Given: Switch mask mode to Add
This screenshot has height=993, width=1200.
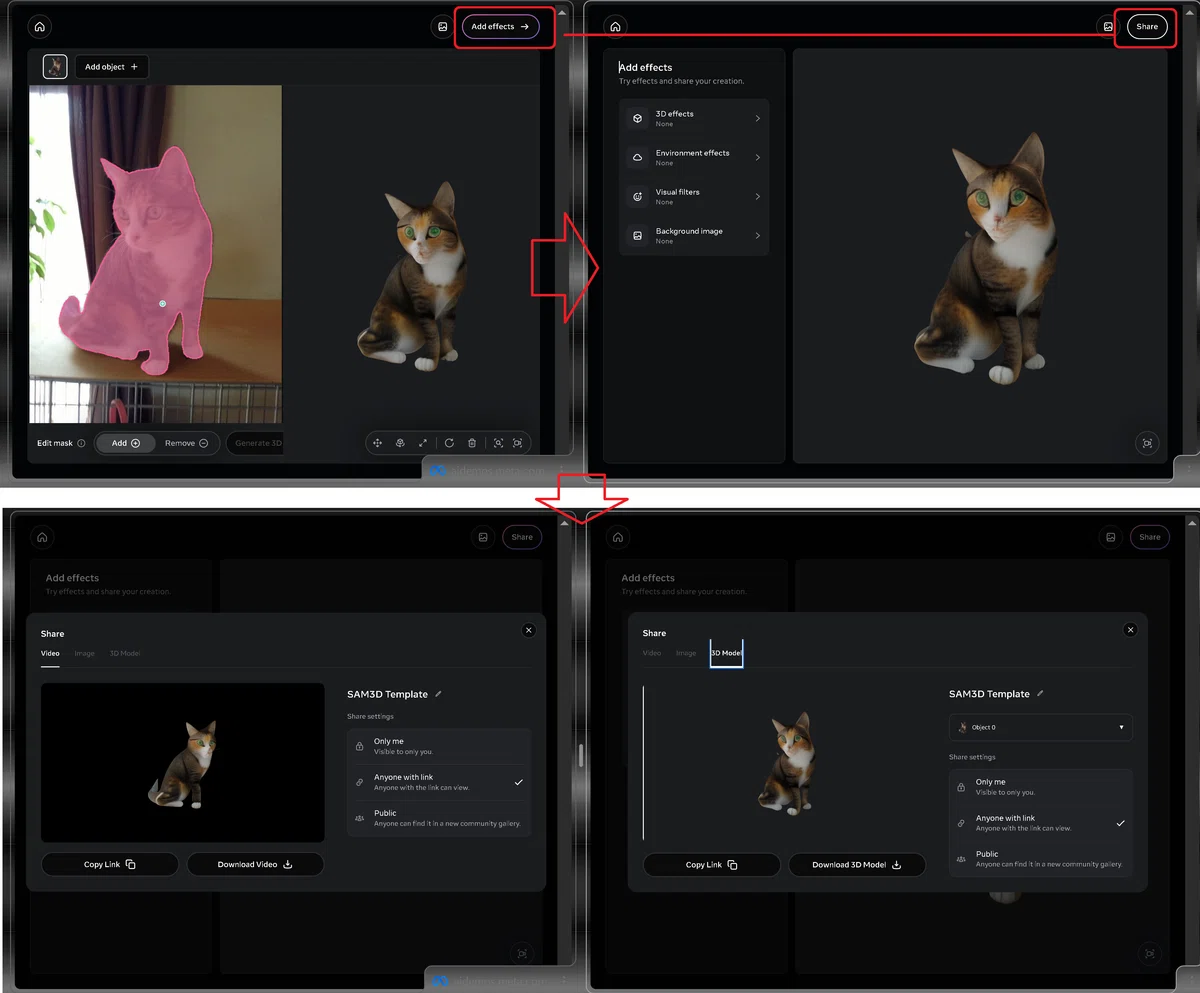Looking at the screenshot, I should coord(125,443).
